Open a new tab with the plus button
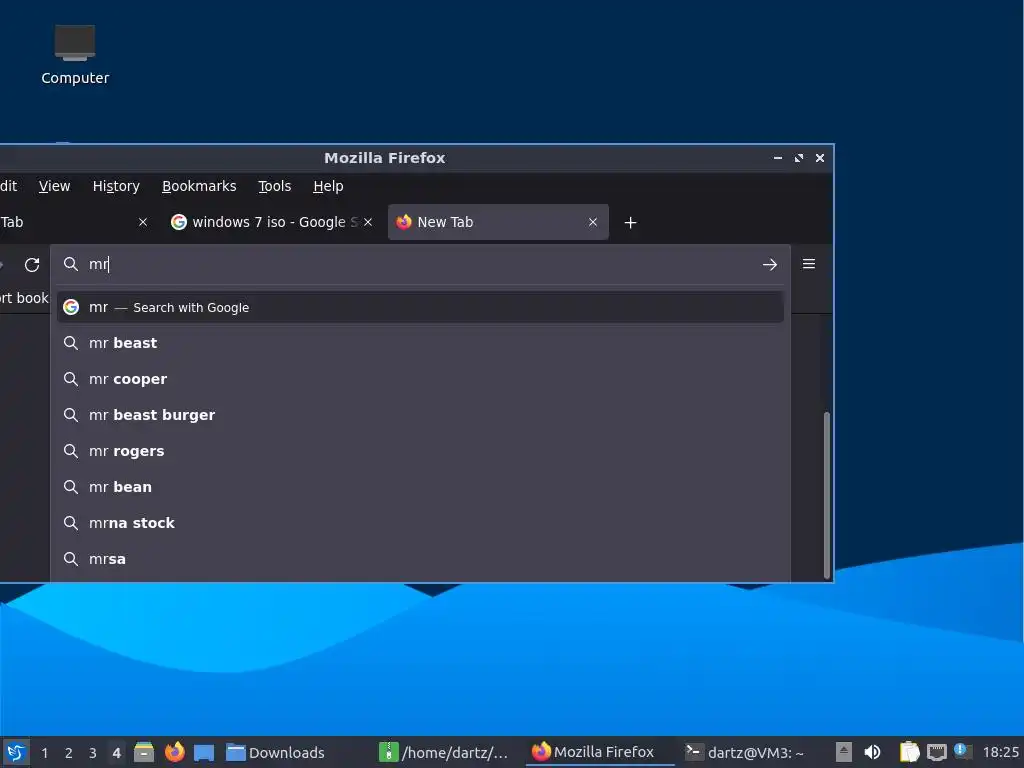Viewport: 1024px width, 768px height. pos(630,223)
